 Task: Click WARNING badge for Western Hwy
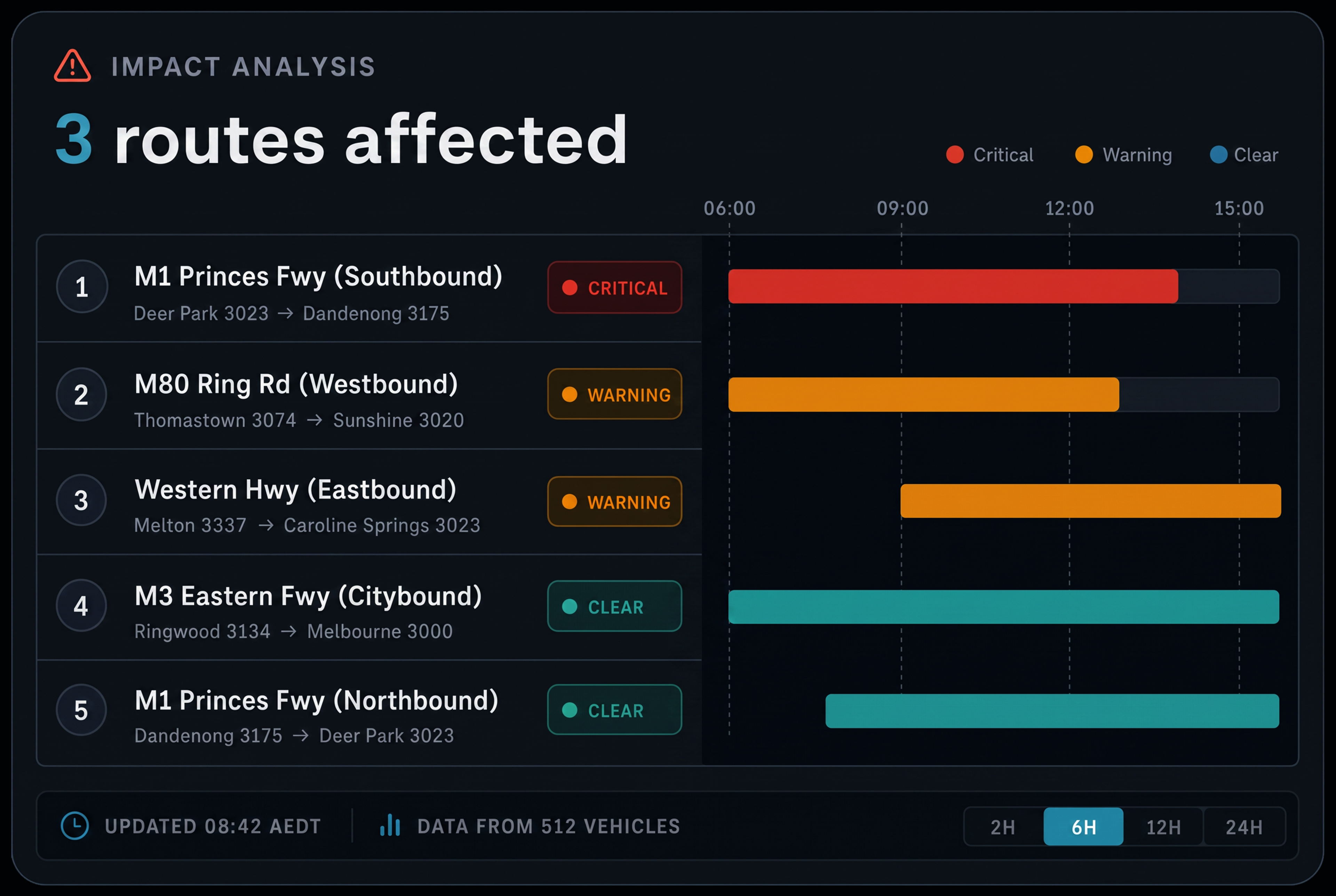[614, 501]
